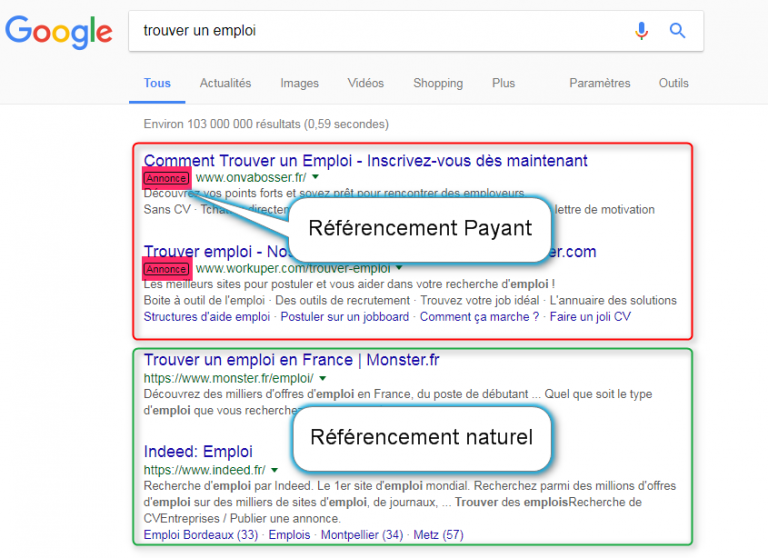Expand arrow next to monster.fr URL

coord(323,378)
